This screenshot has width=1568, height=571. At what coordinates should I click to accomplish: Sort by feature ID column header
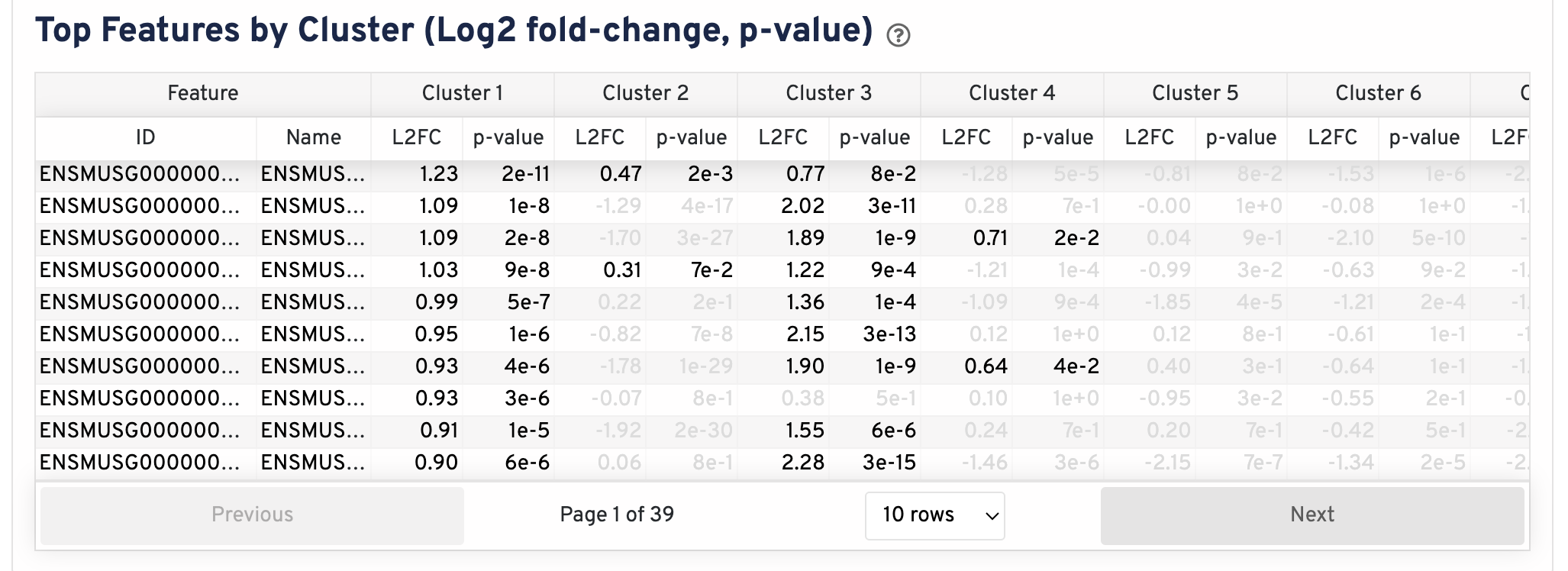(x=146, y=137)
